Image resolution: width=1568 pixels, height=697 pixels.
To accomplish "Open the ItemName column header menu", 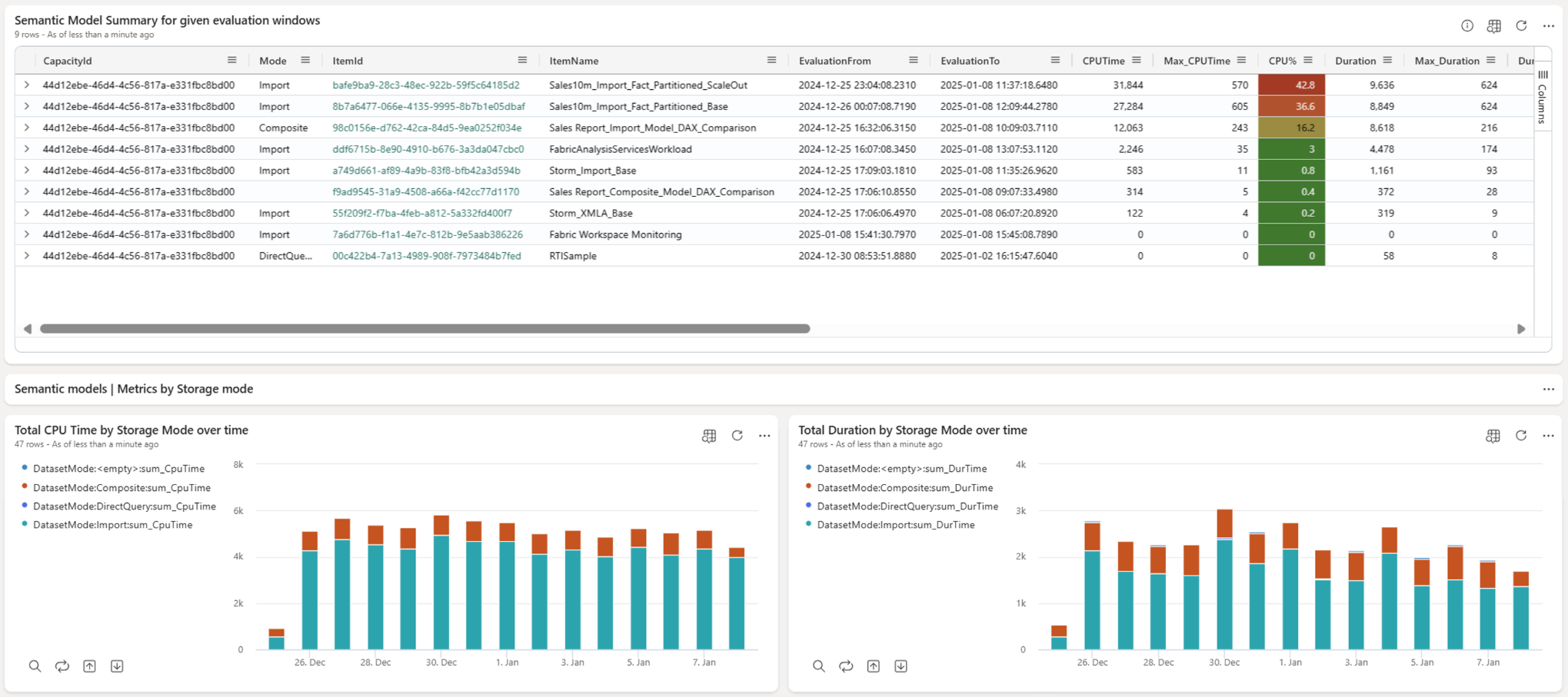I will 771,61.
